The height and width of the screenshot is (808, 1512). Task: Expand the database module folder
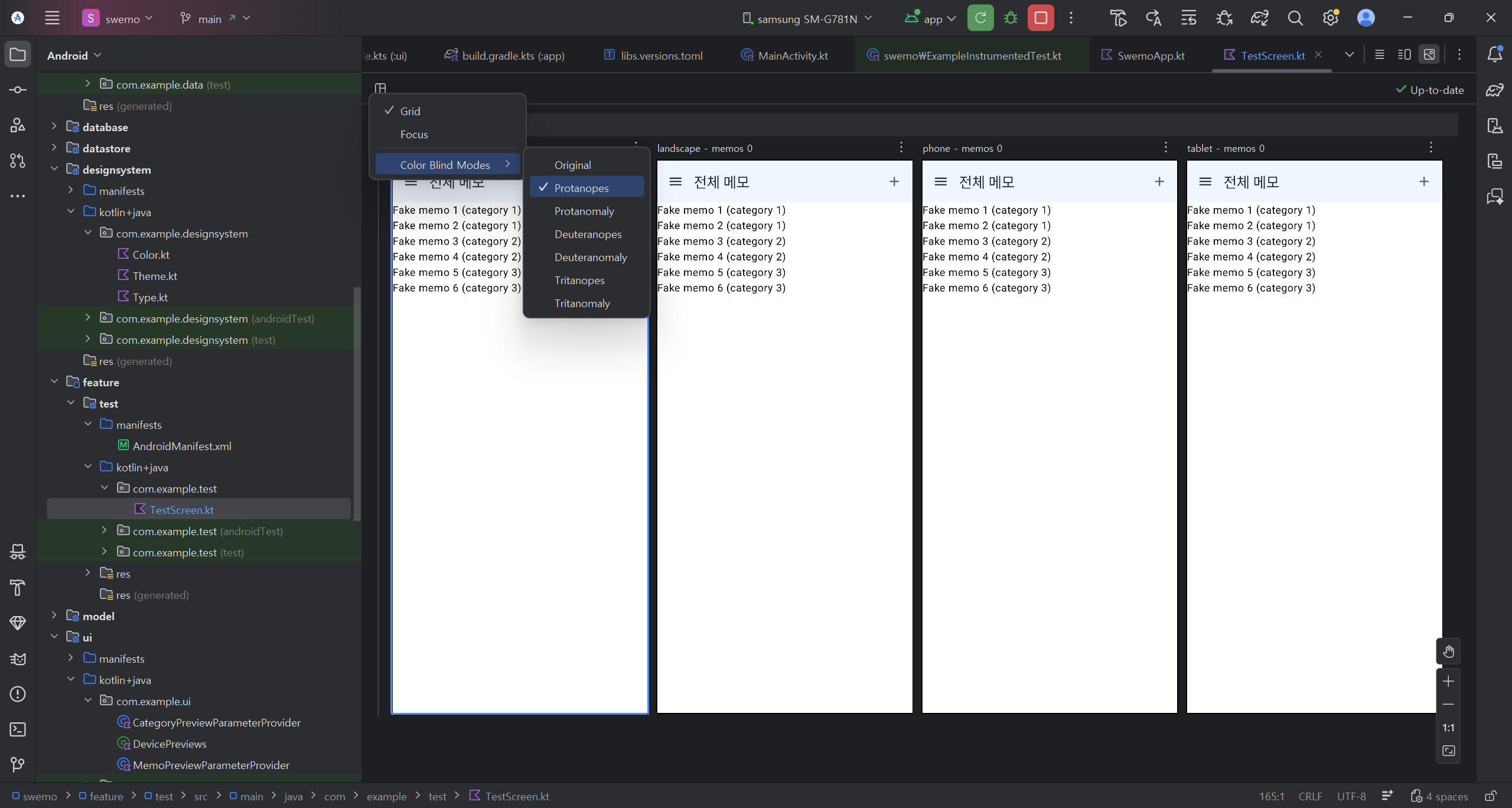[x=54, y=127]
